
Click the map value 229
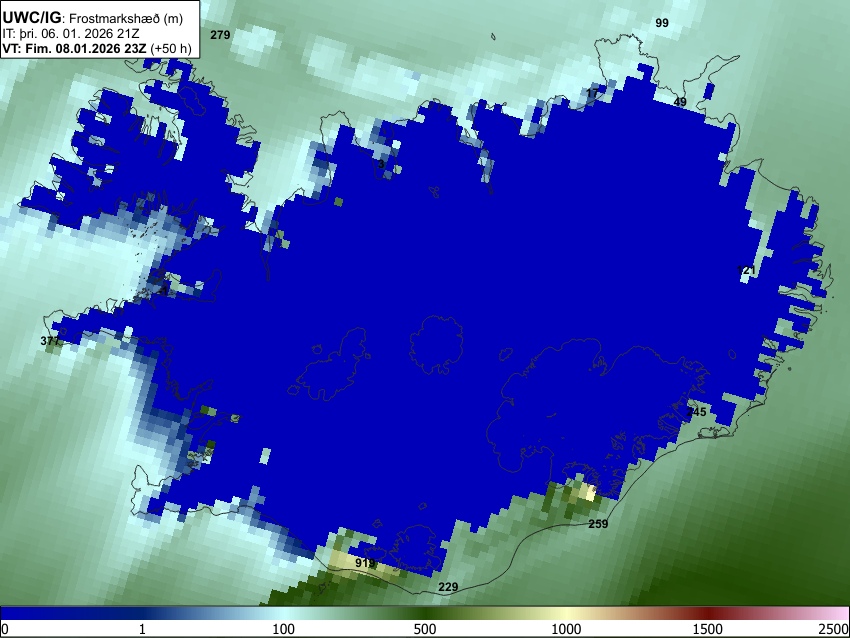(448, 587)
